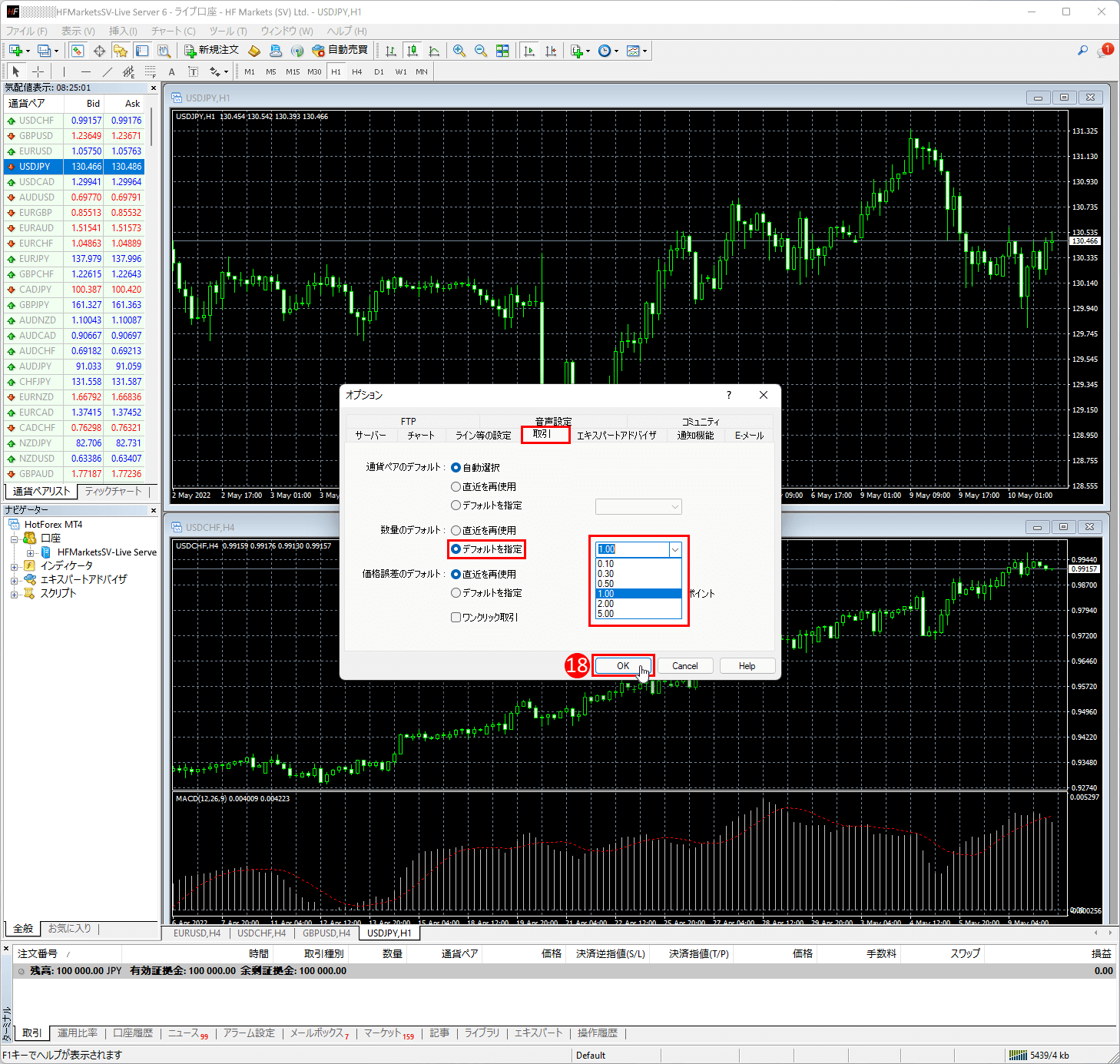Screen dimensions: 1120x1064
Task: Choose 0.50 from the volume dropdown list
Action: tap(606, 584)
